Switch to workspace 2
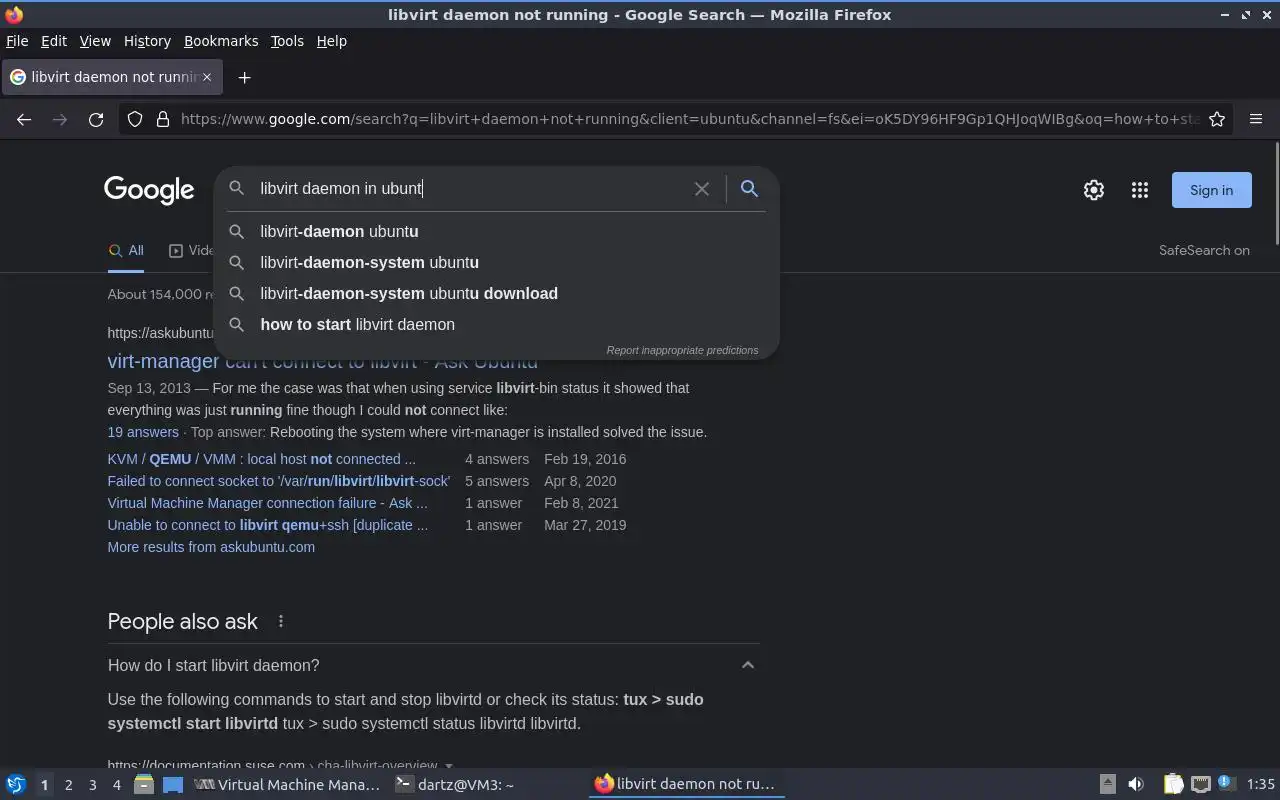Screen dimensions: 1280x800 click(x=68, y=785)
